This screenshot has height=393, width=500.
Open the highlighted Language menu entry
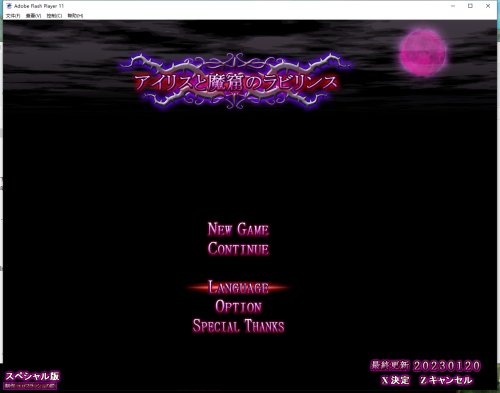(x=238, y=287)
